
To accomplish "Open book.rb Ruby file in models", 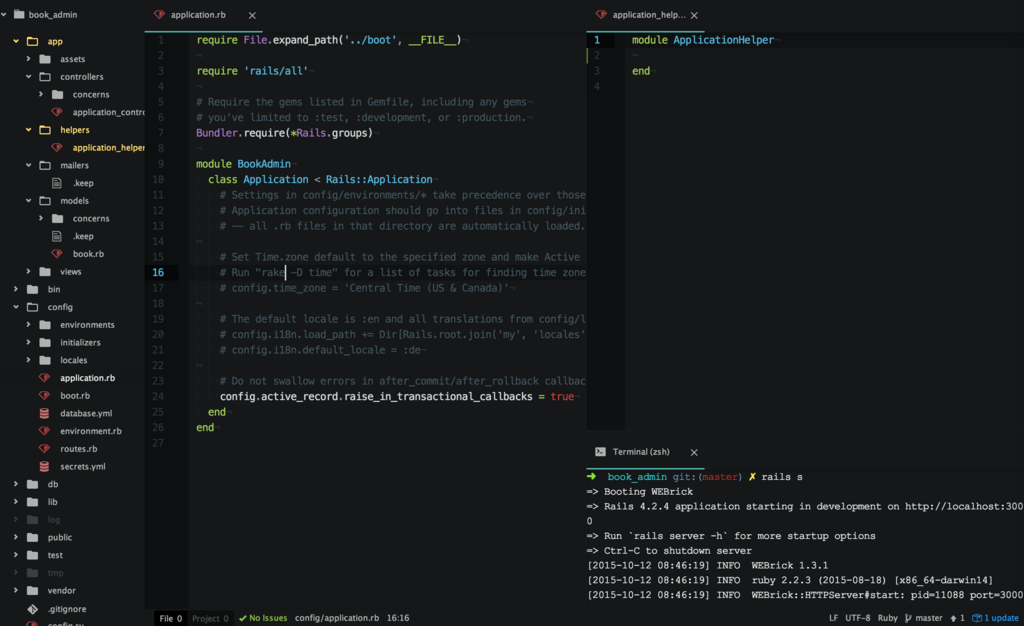I will [x=88, y=254].
